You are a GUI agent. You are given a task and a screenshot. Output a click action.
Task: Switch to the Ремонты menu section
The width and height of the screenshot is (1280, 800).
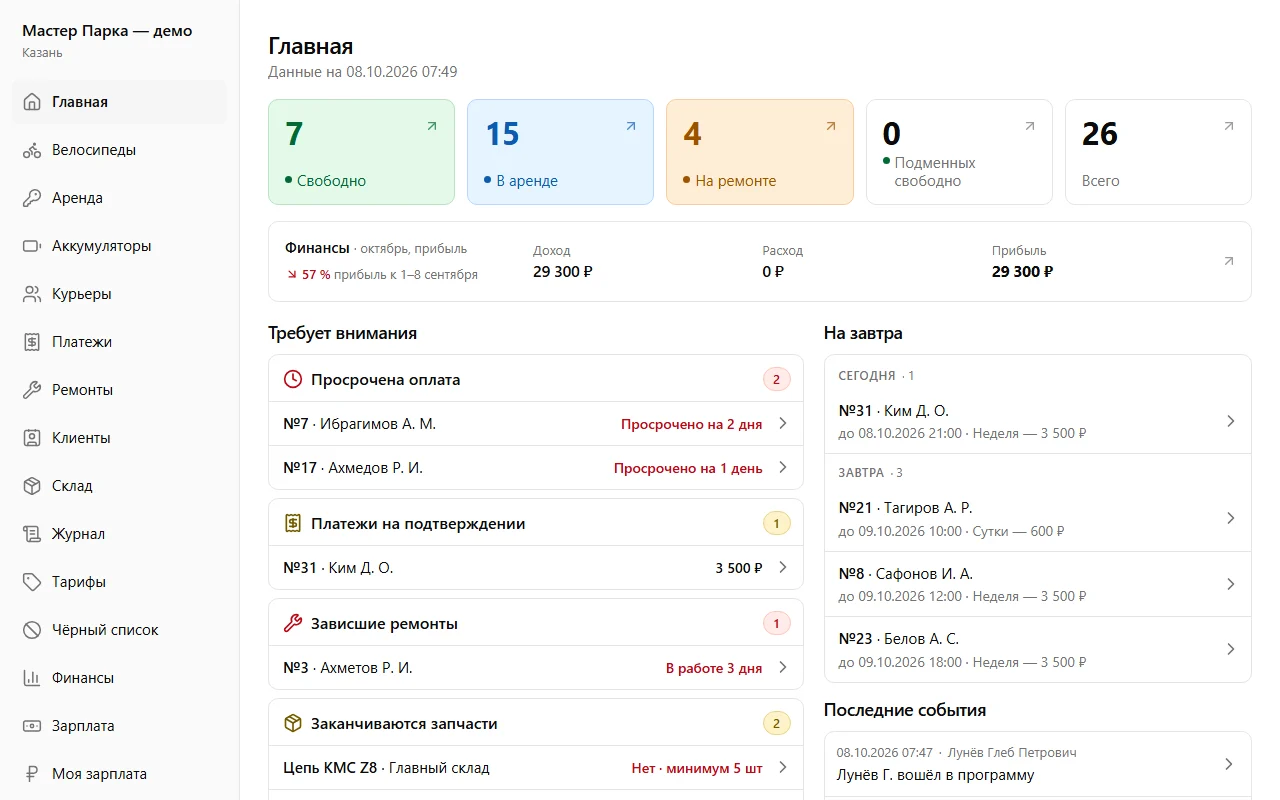point(120,390)
